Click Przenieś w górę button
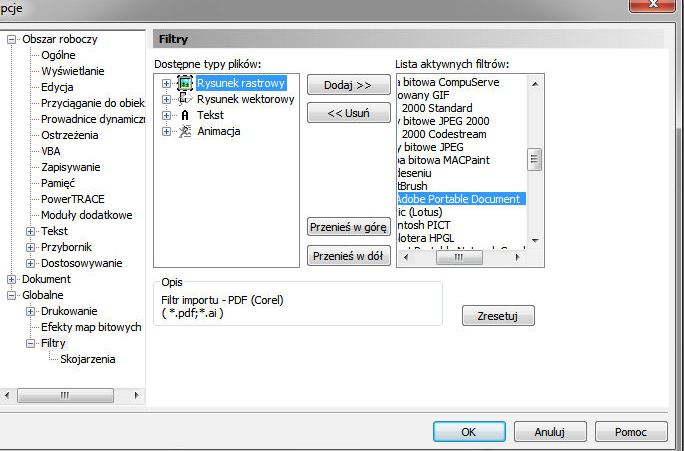Viewport: 684px width, 451px height. click(348, 227)
